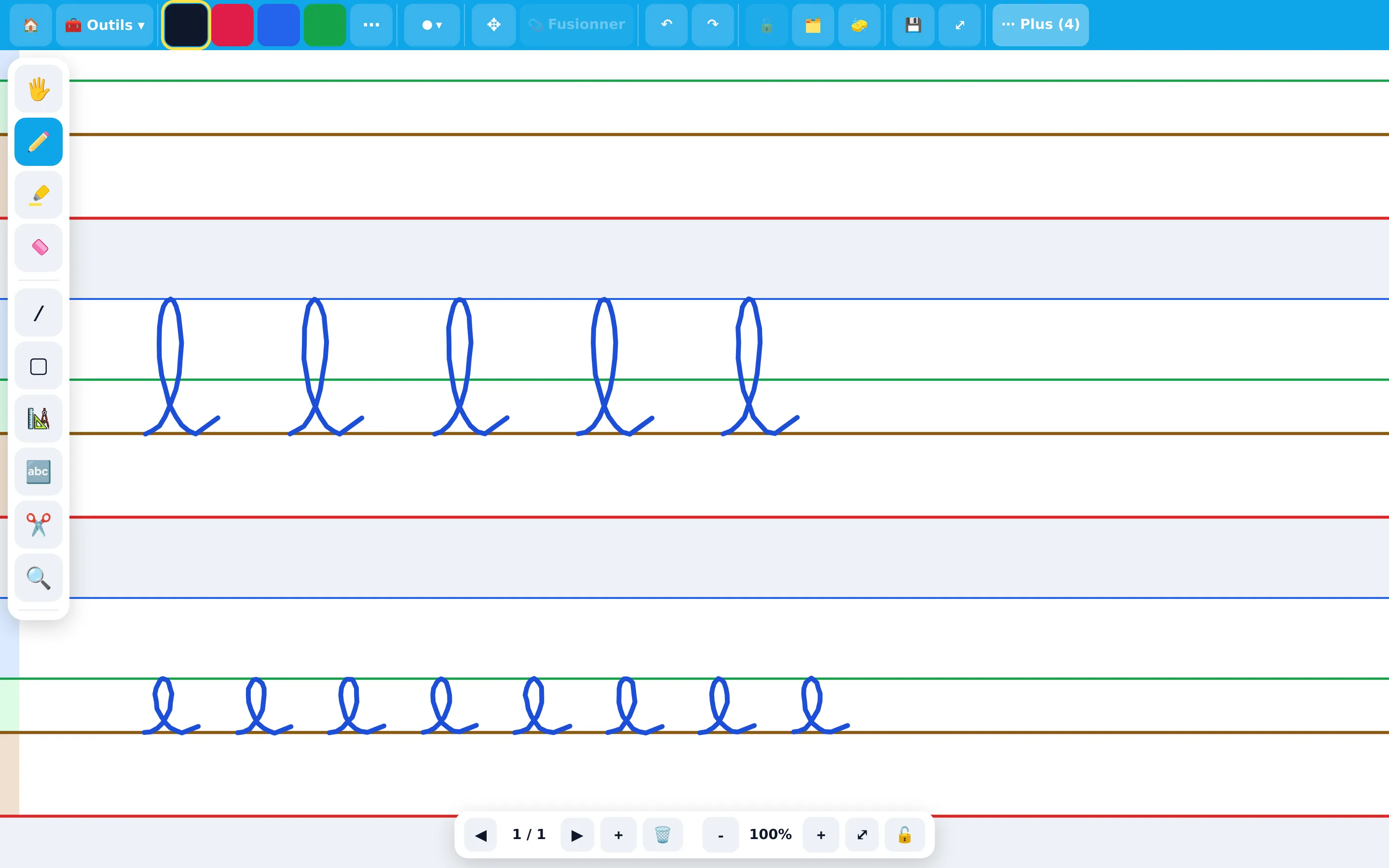The width and height of the screenshot is (1389, 868).
Task: Select the dark navy color swatch
Action: tap(186, 25)
